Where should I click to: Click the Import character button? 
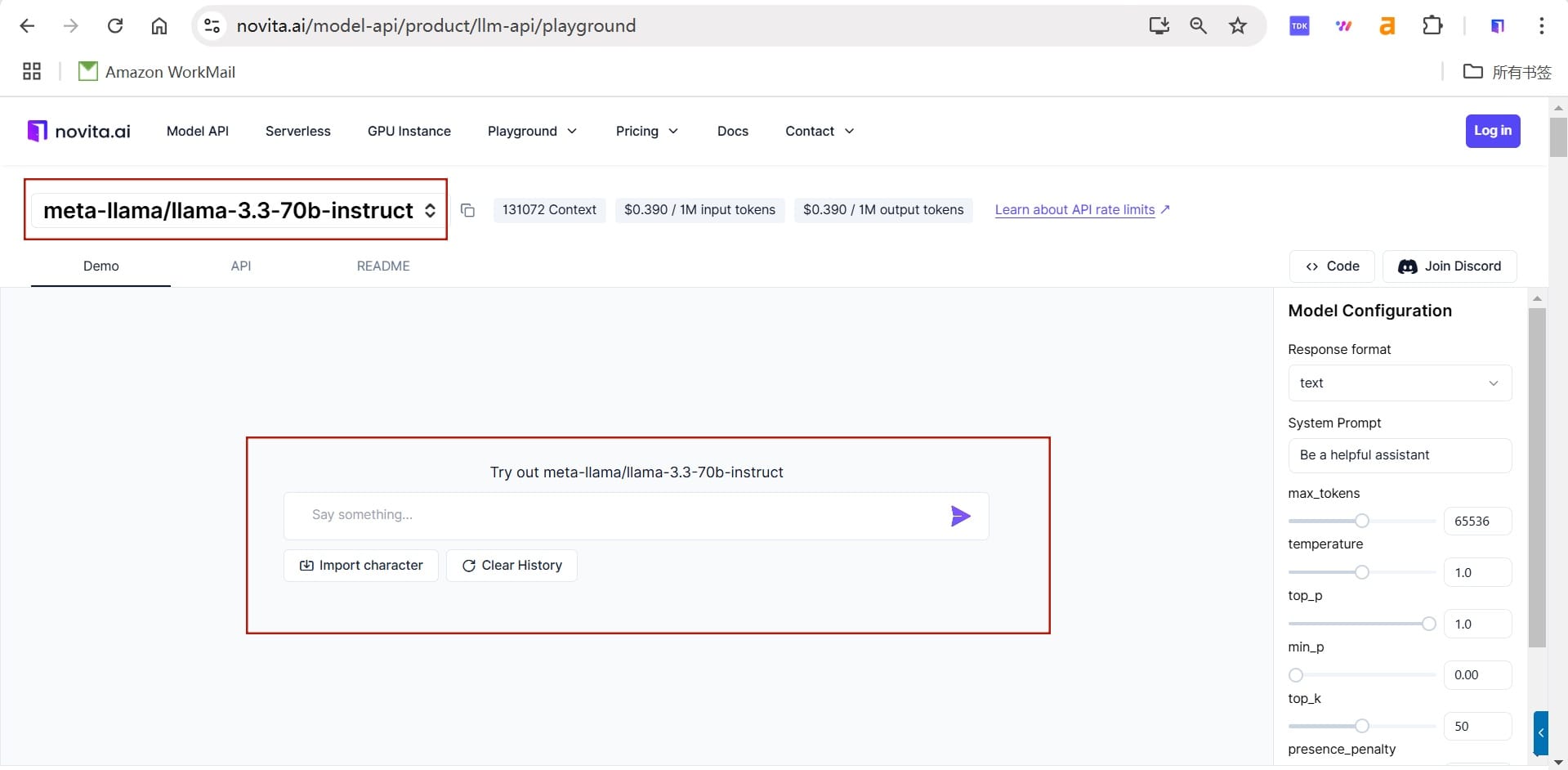(x=361, y=566)
